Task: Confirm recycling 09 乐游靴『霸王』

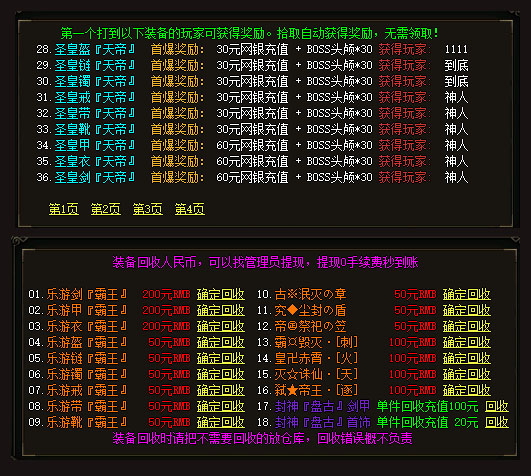Action: click(x=221, y=422)
